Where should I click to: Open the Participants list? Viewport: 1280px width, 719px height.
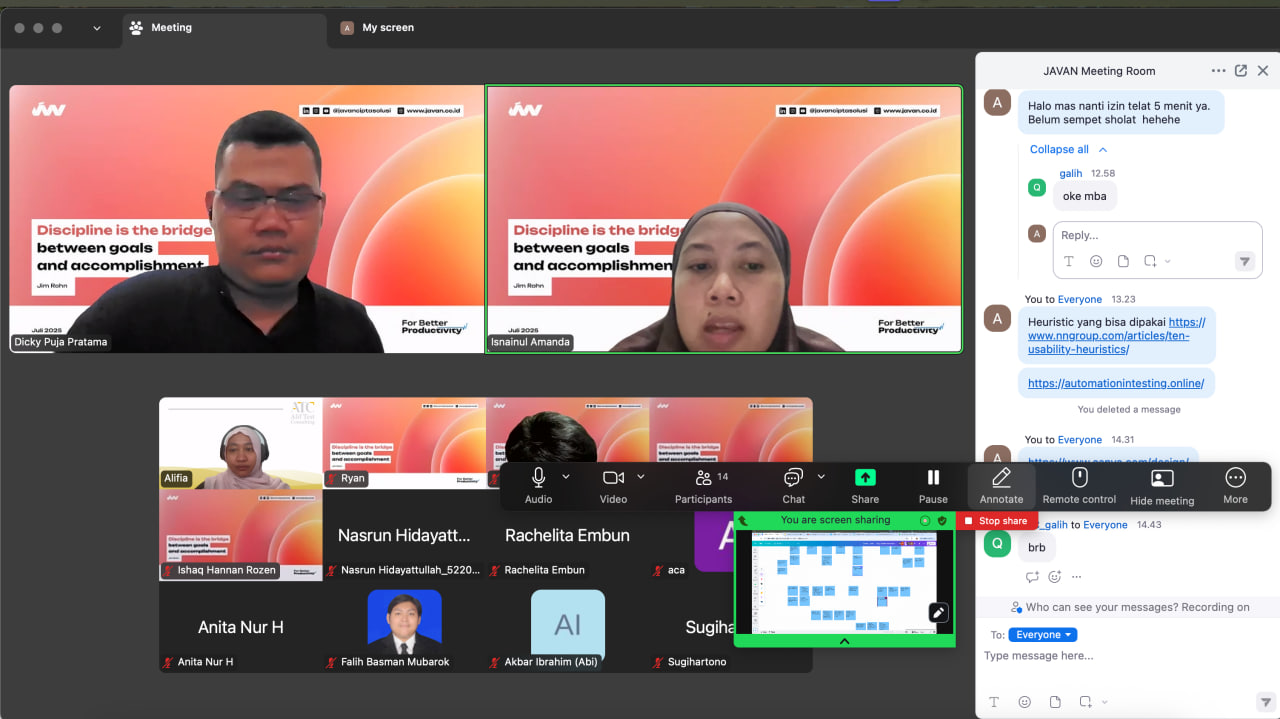704,485
